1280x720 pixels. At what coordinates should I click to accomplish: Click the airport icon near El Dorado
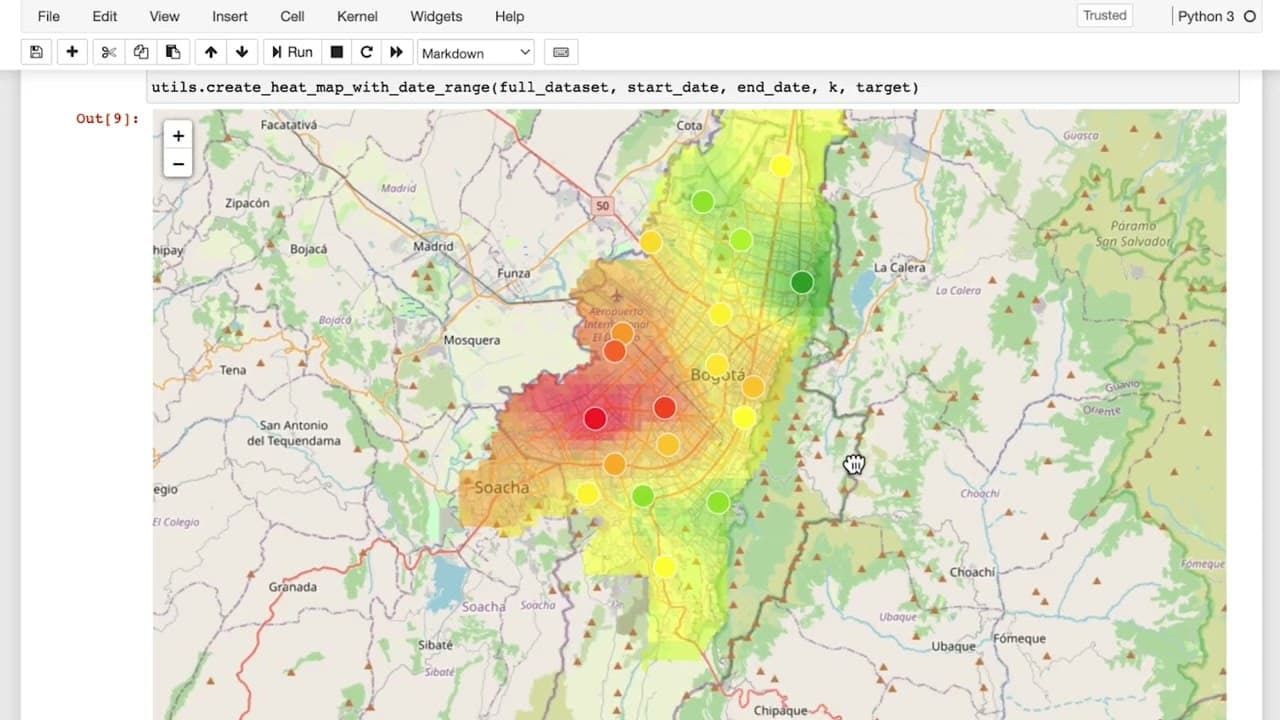(616, 296)
